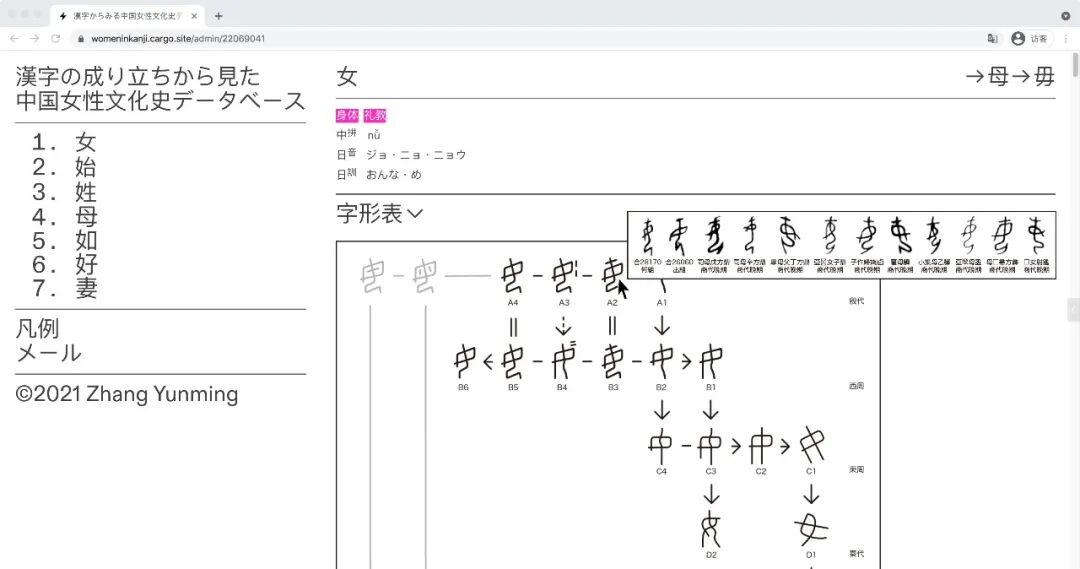The width and height of the screenshot is (1080, 569).
Task: Select glyph B1 in the 西周 row
Action: 711,361
